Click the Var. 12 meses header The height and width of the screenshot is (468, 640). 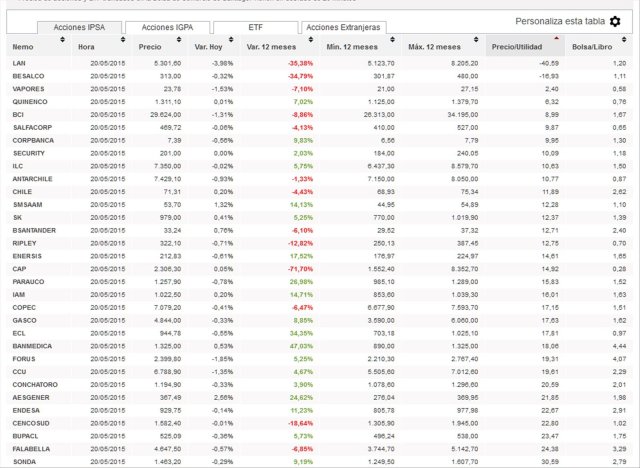pos(271,47)
